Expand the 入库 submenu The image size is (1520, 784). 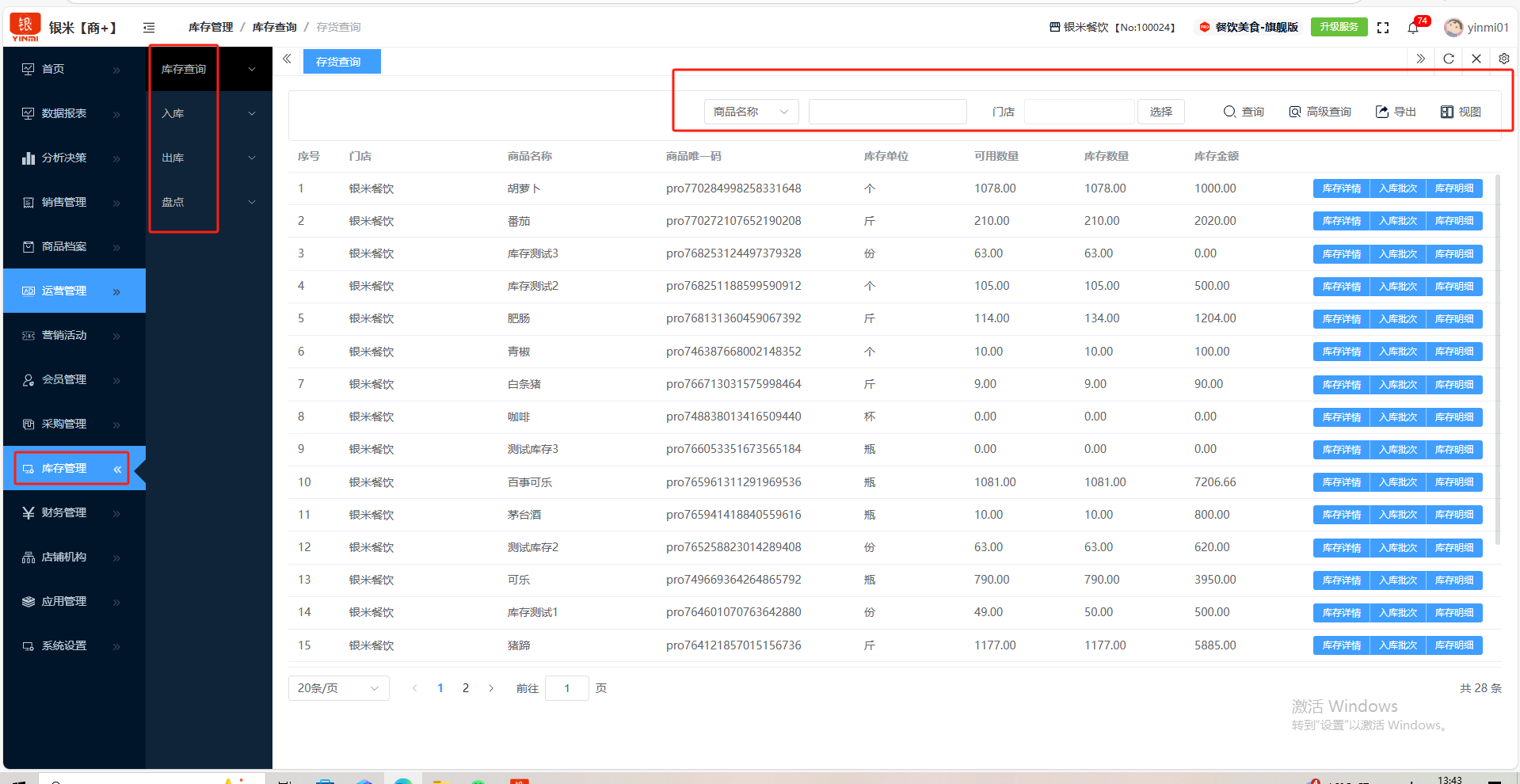[x=208, y=113]
